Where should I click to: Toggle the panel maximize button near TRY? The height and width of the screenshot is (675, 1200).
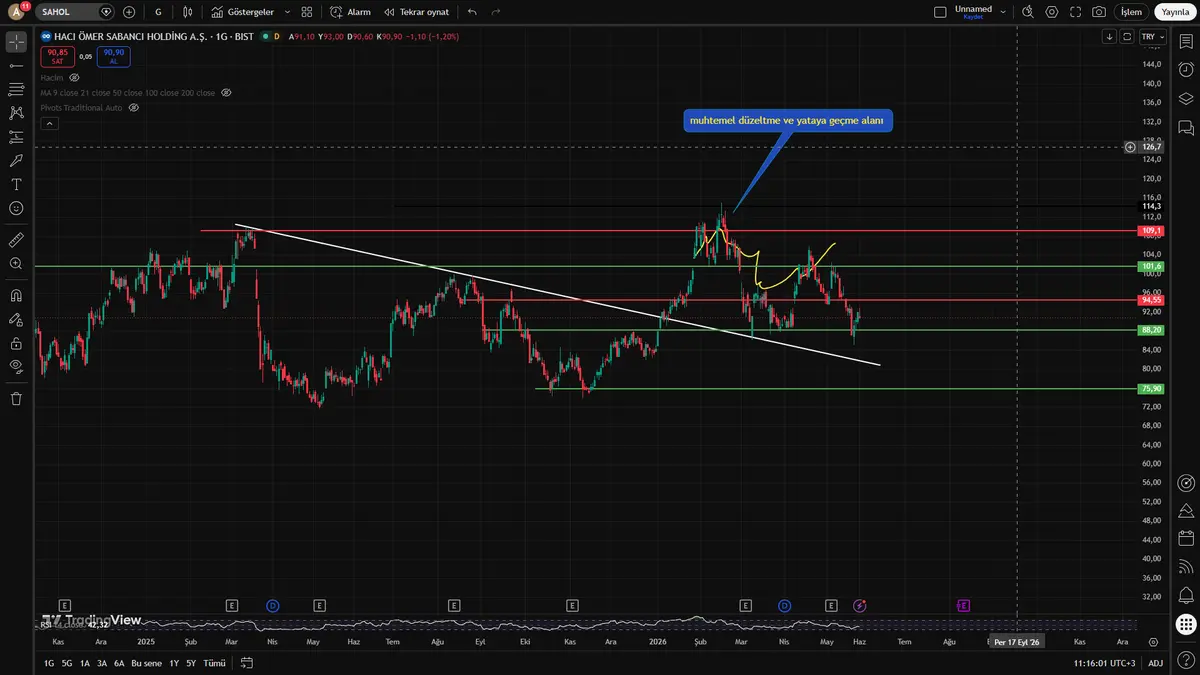click(1127, 37)
